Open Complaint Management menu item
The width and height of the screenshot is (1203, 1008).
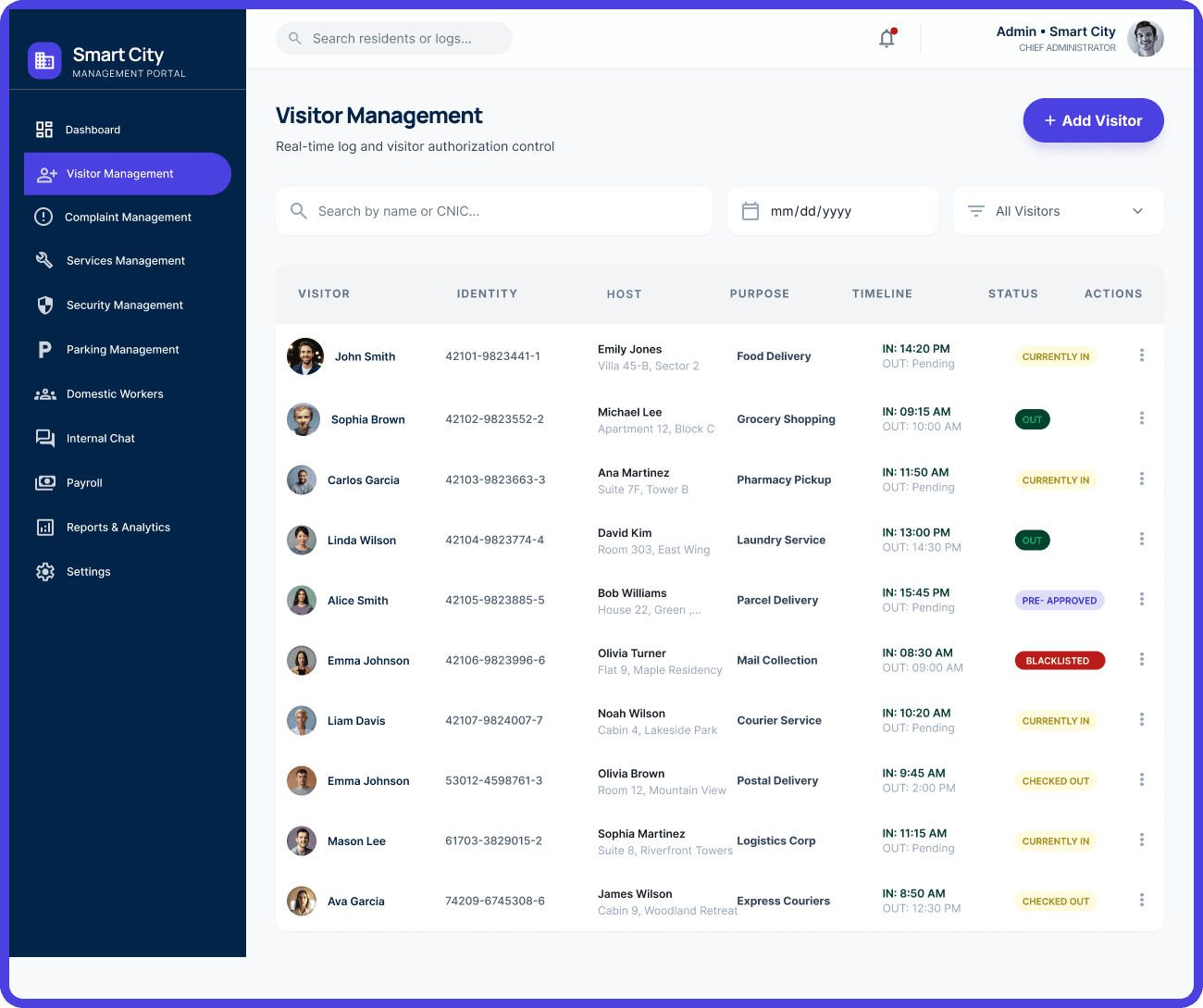tap(128, 217)
